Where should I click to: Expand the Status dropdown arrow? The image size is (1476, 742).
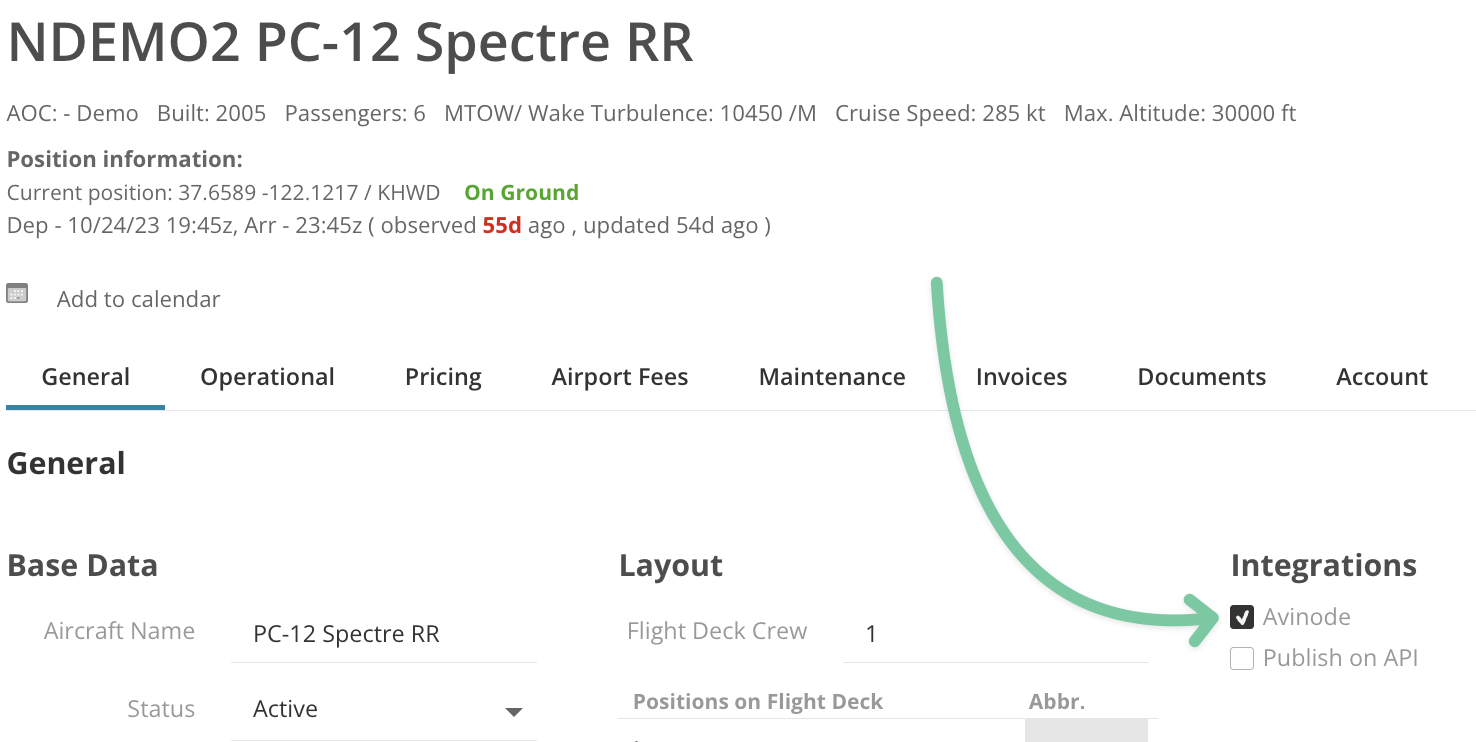coord(513,711)
